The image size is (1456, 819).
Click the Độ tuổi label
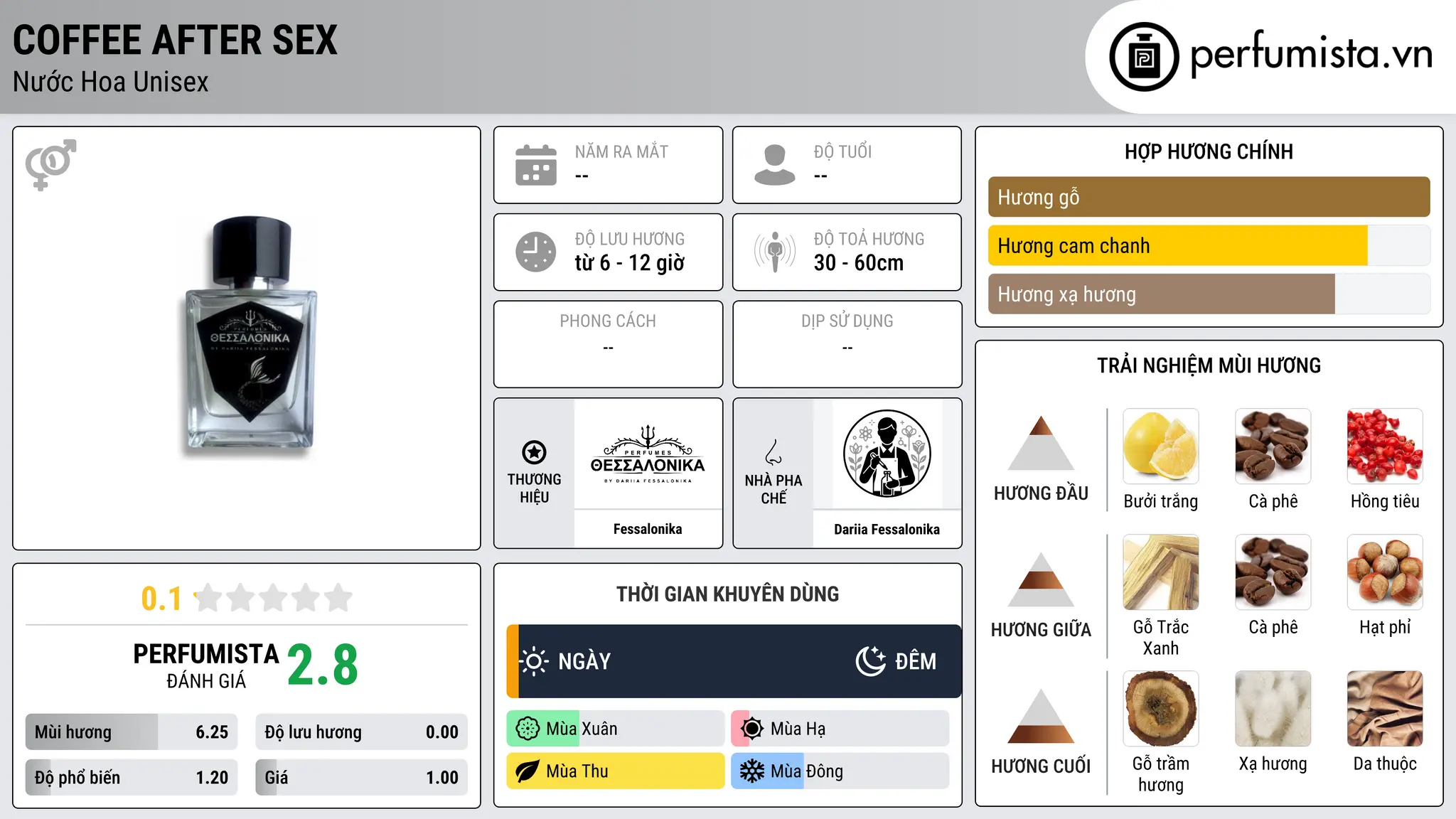coord(842,151)
